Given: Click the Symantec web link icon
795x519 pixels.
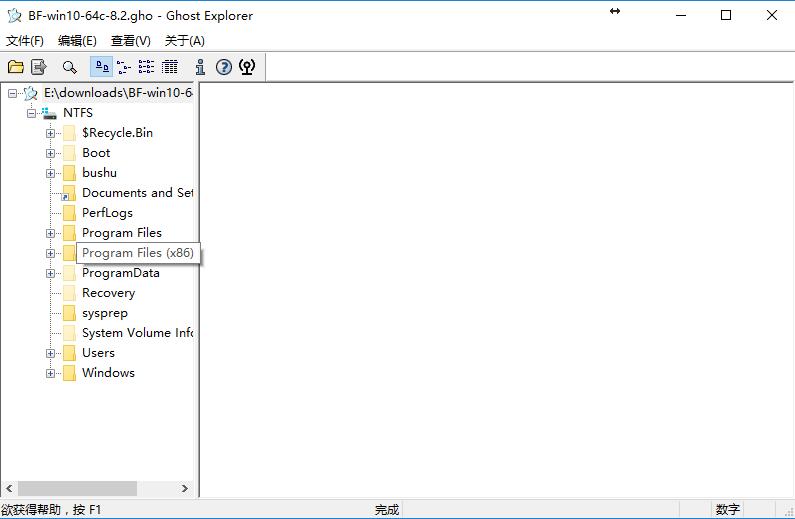Looking at the screenshot, I should click(247, 67).
